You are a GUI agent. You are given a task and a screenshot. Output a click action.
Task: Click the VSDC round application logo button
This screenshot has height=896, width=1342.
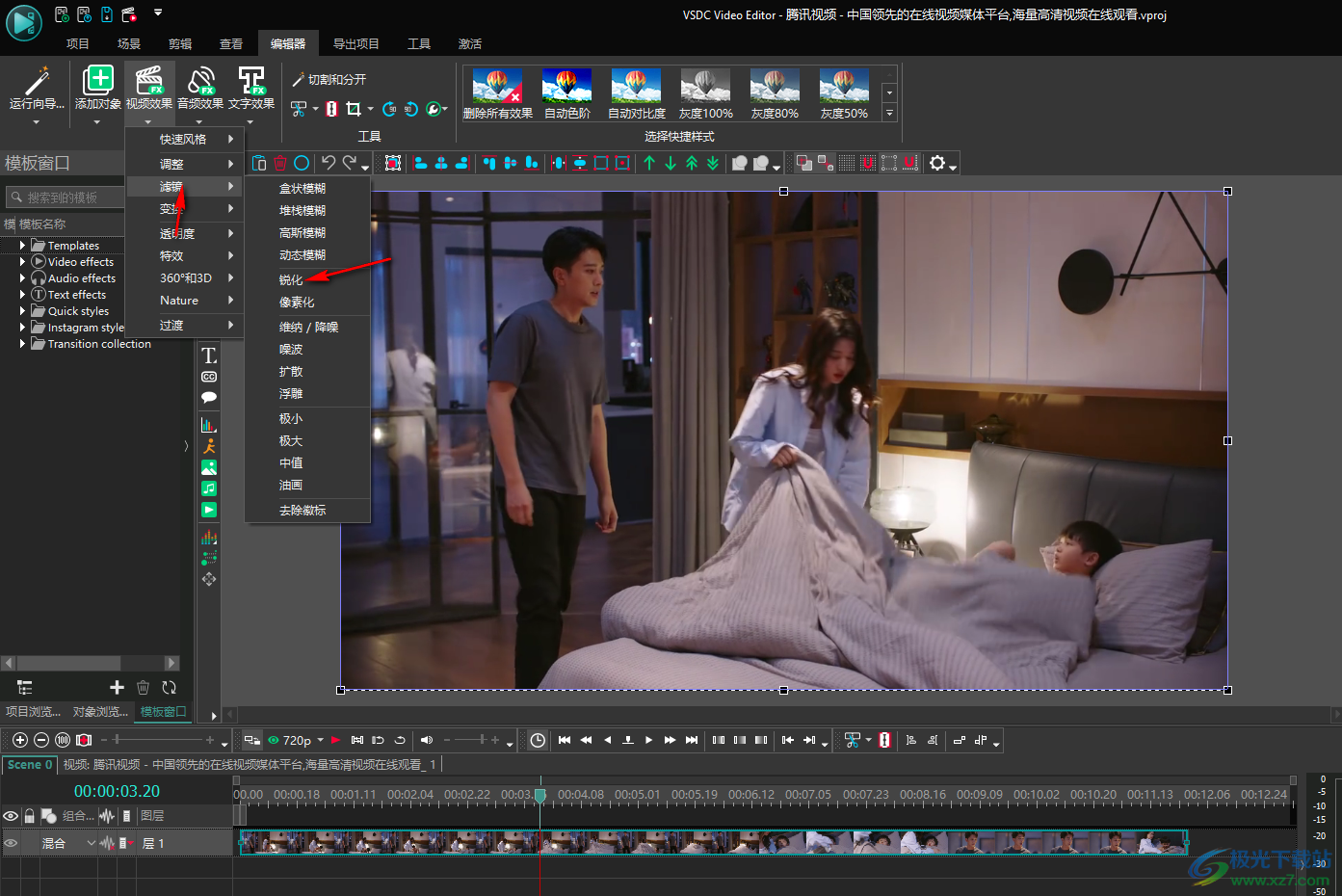(x=23, y=22)
